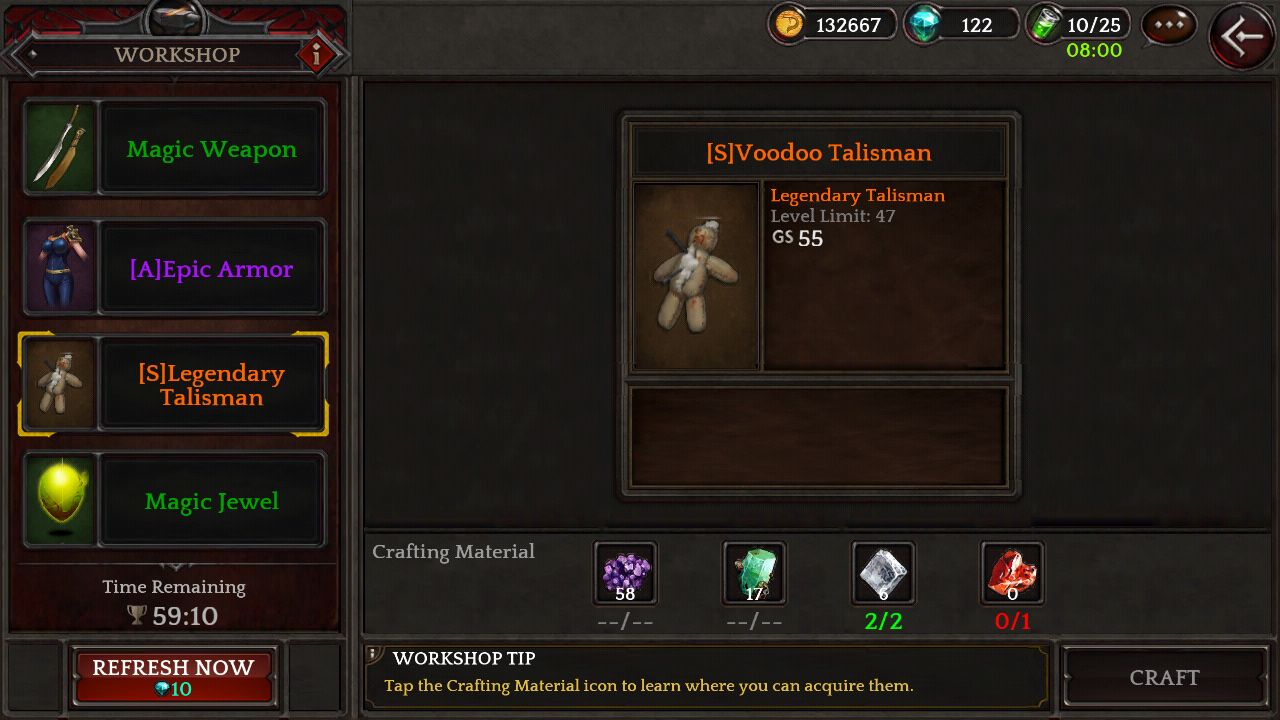Tap the Workshop info icon
Screen dimensions: 1280x720
317,55
